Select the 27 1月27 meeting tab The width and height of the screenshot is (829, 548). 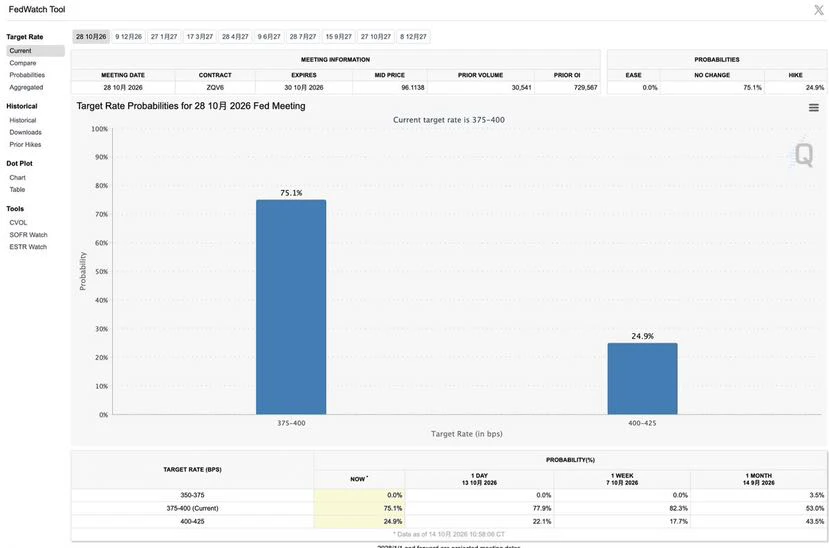pos(164,36)
